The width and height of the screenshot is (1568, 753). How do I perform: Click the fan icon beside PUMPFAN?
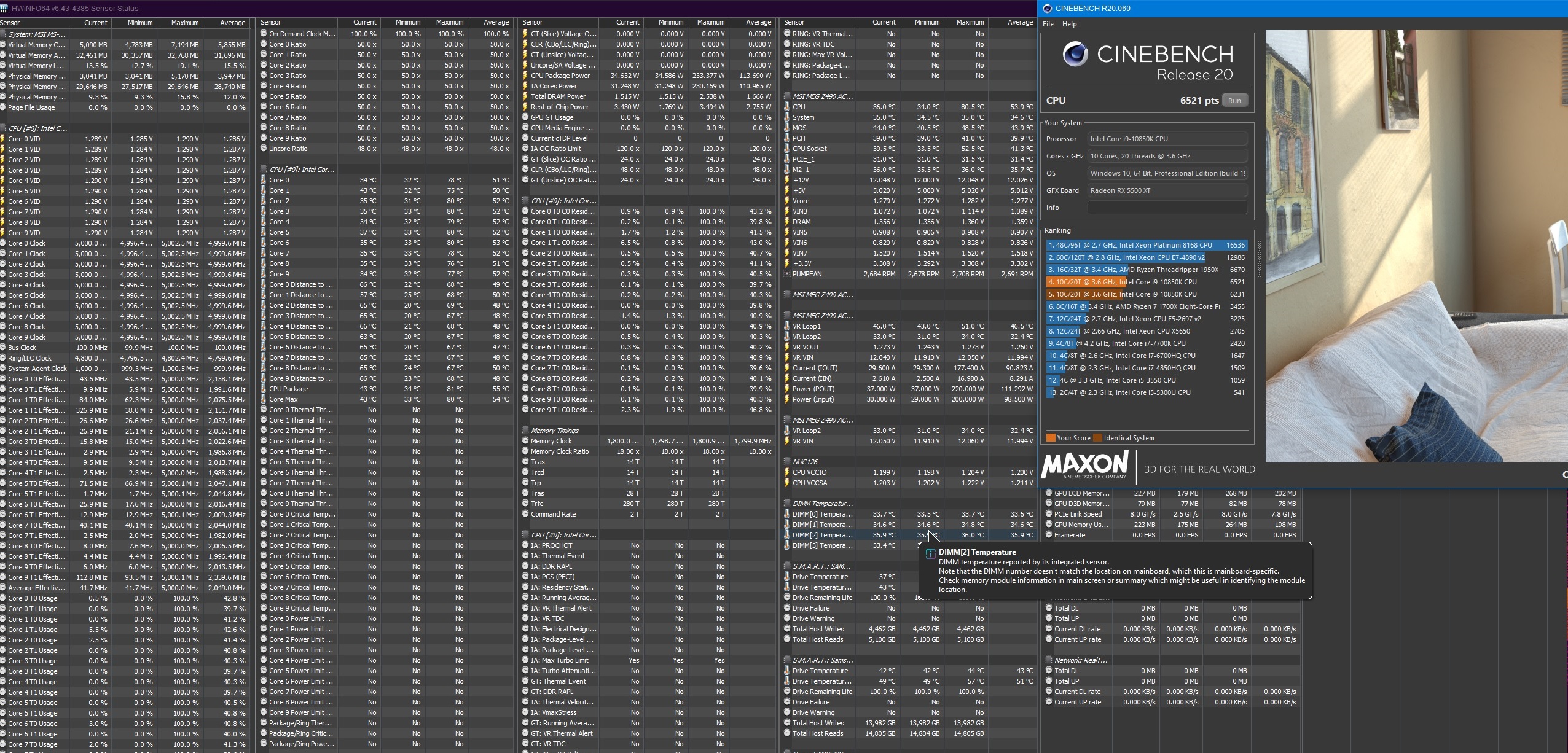787,274
